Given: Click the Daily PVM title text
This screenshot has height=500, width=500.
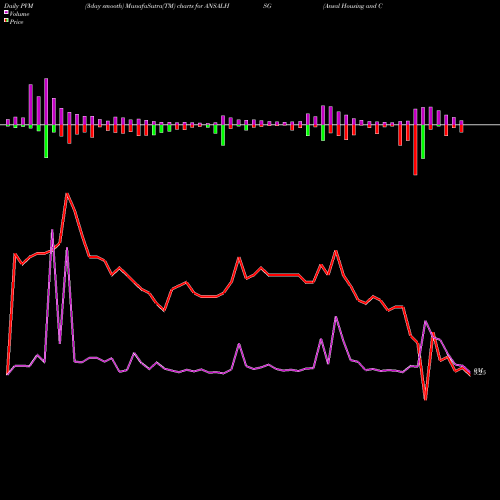Looking at the screenshot, I should (19, 6).
